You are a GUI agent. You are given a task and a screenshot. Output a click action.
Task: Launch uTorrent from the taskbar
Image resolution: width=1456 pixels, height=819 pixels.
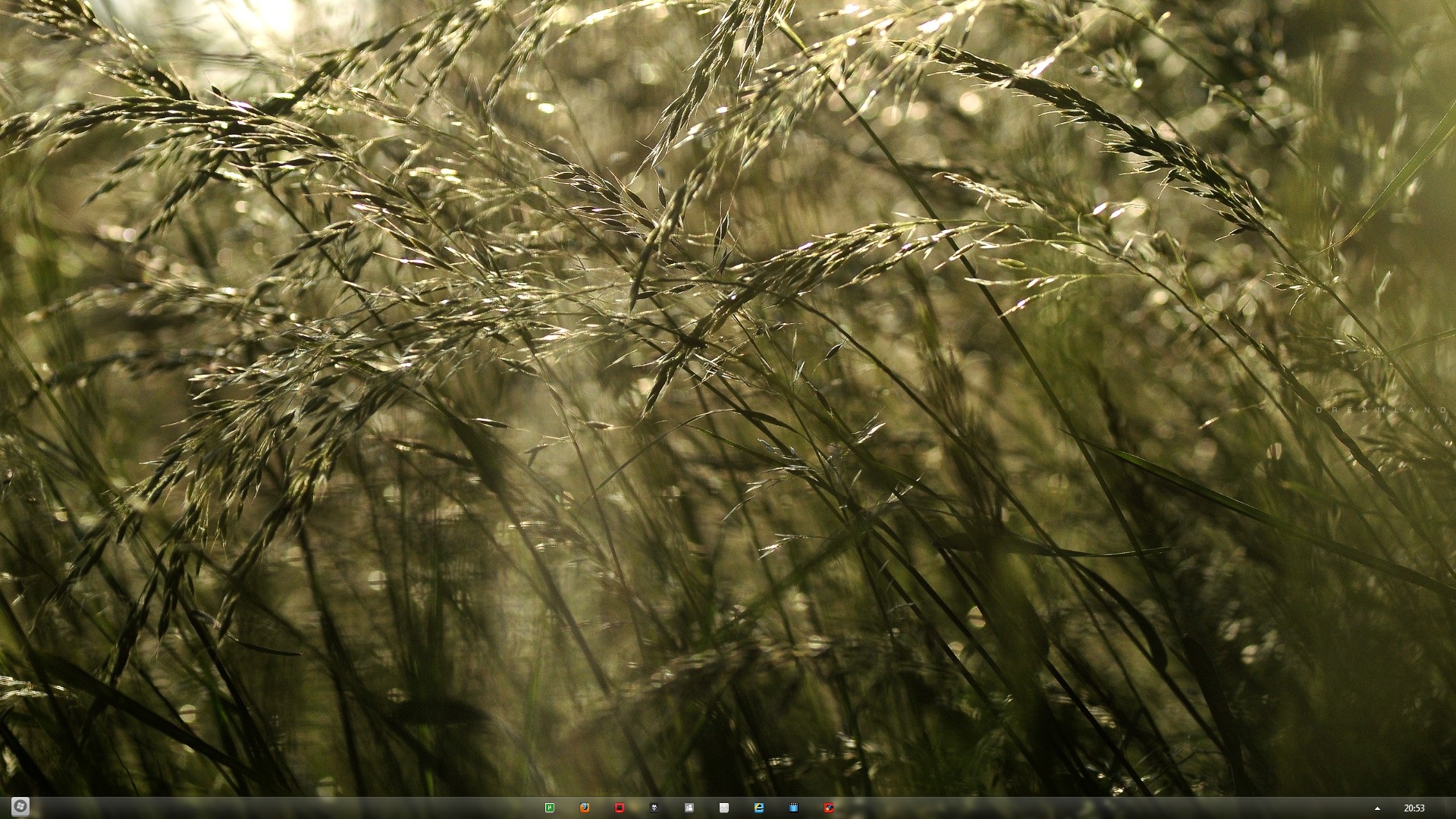point(550,808)
